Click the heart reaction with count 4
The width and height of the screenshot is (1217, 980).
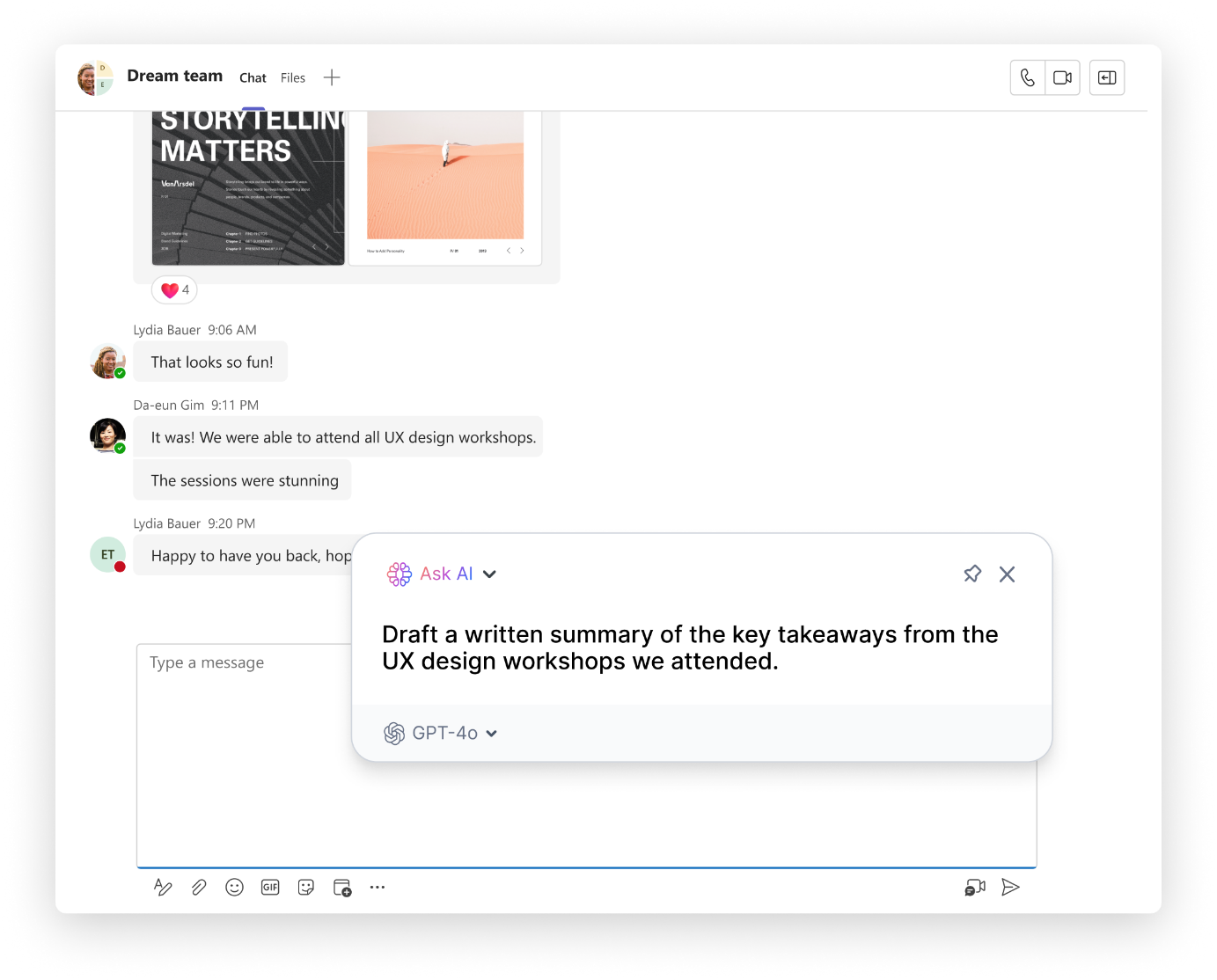[x=174, y=289]
